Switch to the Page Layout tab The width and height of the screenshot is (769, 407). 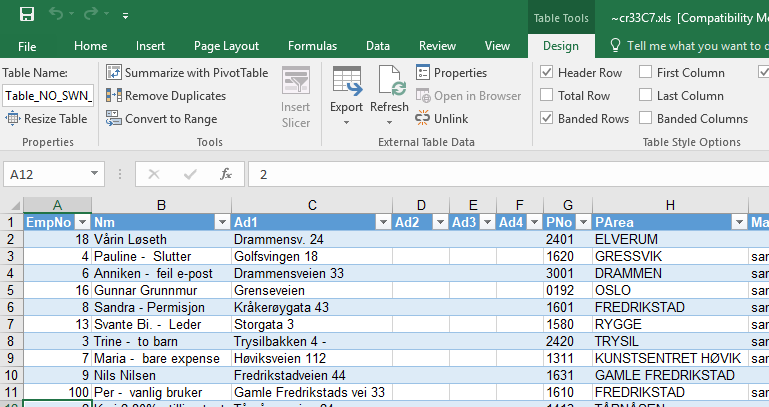(226, 46)
